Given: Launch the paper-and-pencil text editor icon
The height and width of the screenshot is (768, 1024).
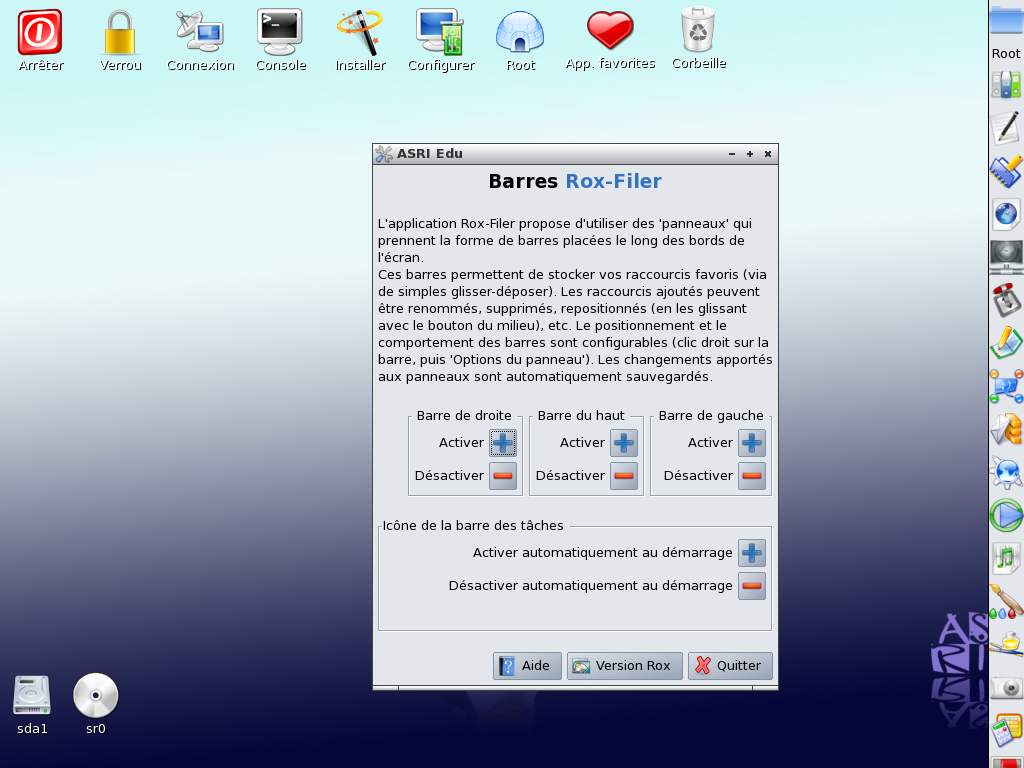Looking at the screenshot, I should (x=1006, y=127).
